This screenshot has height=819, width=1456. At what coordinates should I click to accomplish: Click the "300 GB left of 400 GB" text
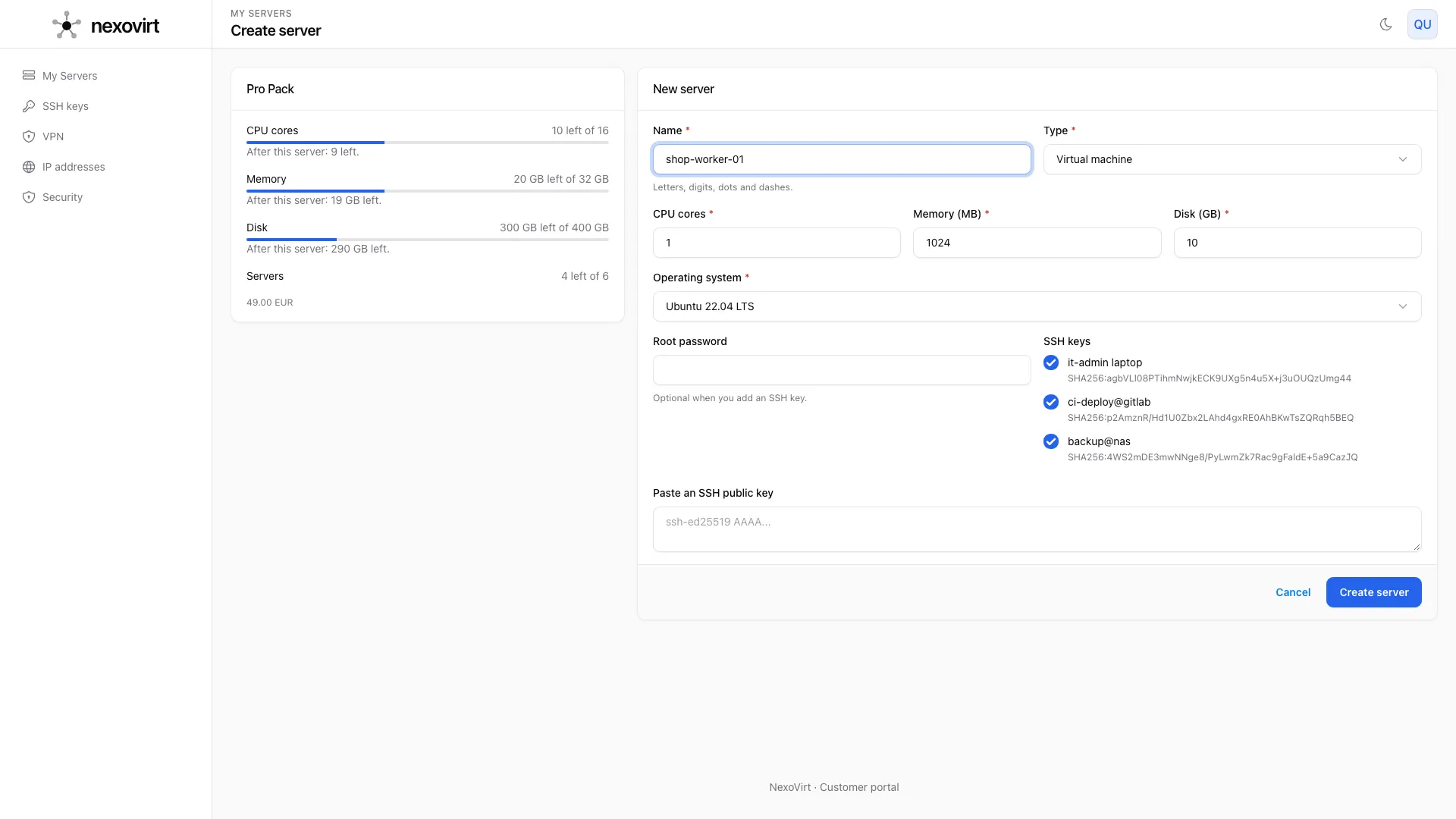click(554, 227)
